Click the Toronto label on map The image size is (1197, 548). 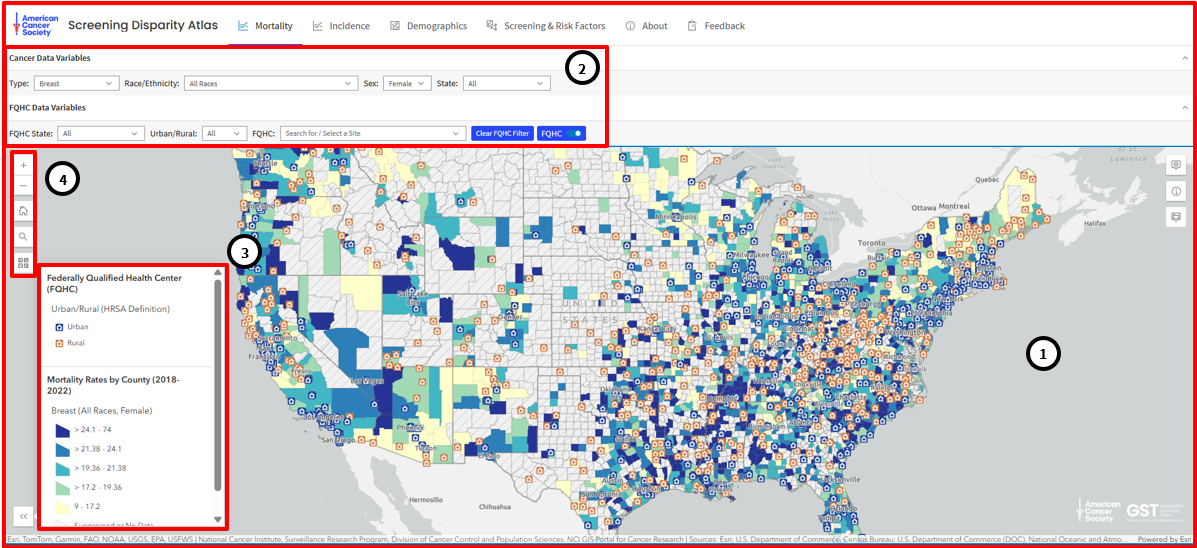coord(872,243)
